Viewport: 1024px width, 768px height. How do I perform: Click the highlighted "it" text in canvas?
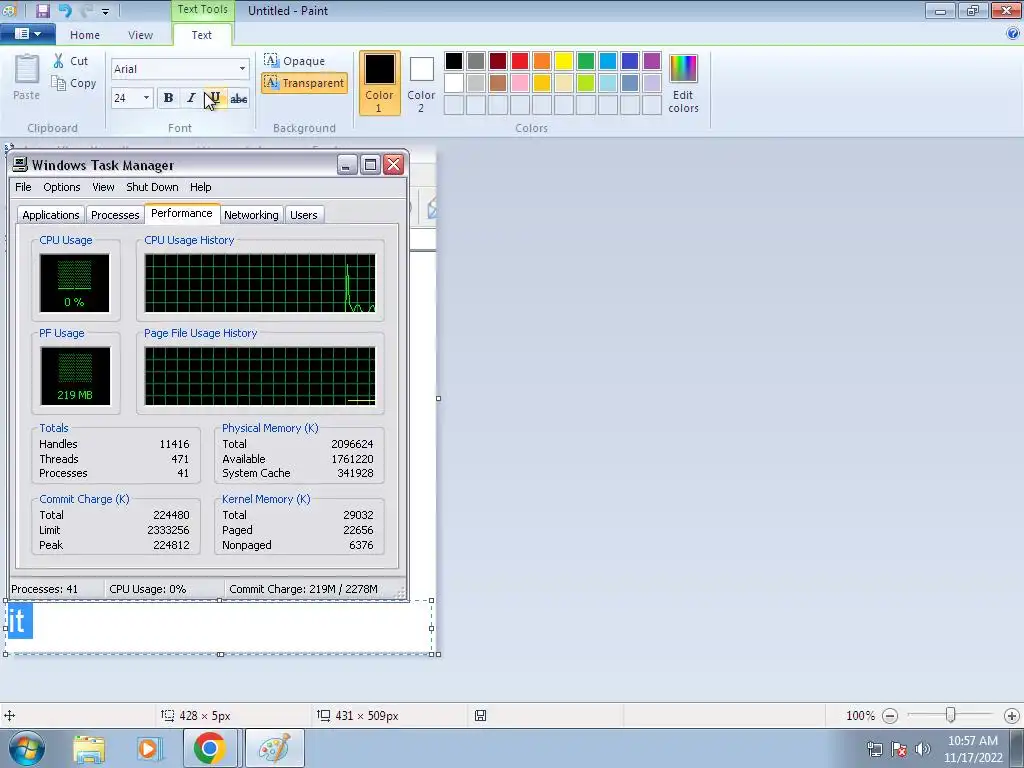point(19,620)
